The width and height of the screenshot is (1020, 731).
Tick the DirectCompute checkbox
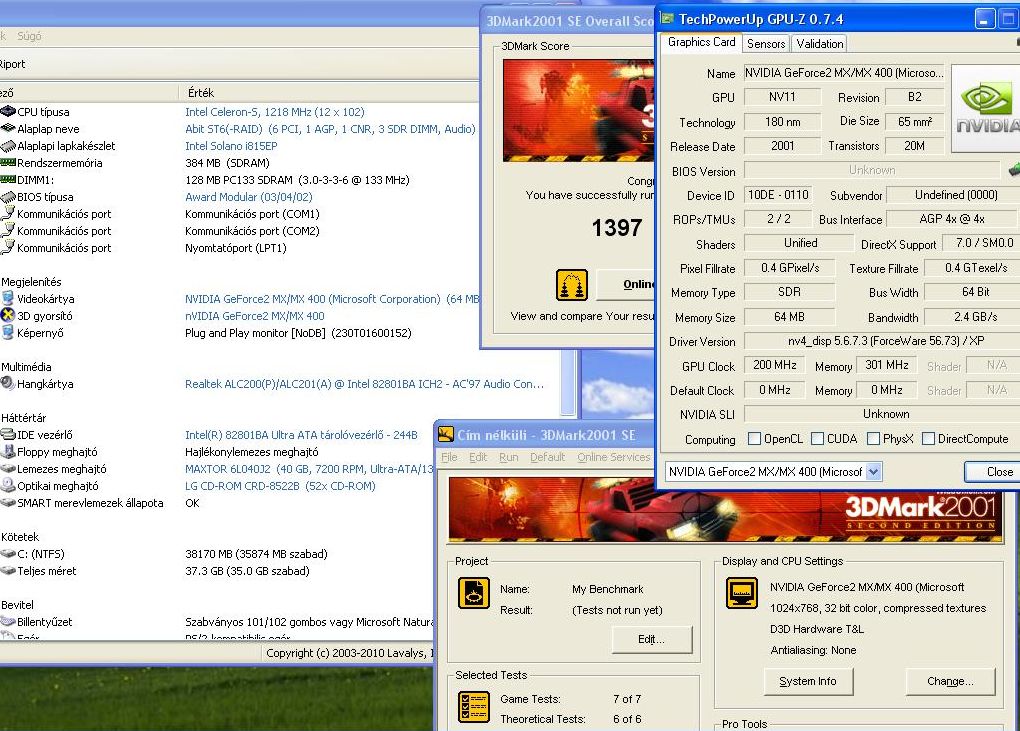[928, 439]
